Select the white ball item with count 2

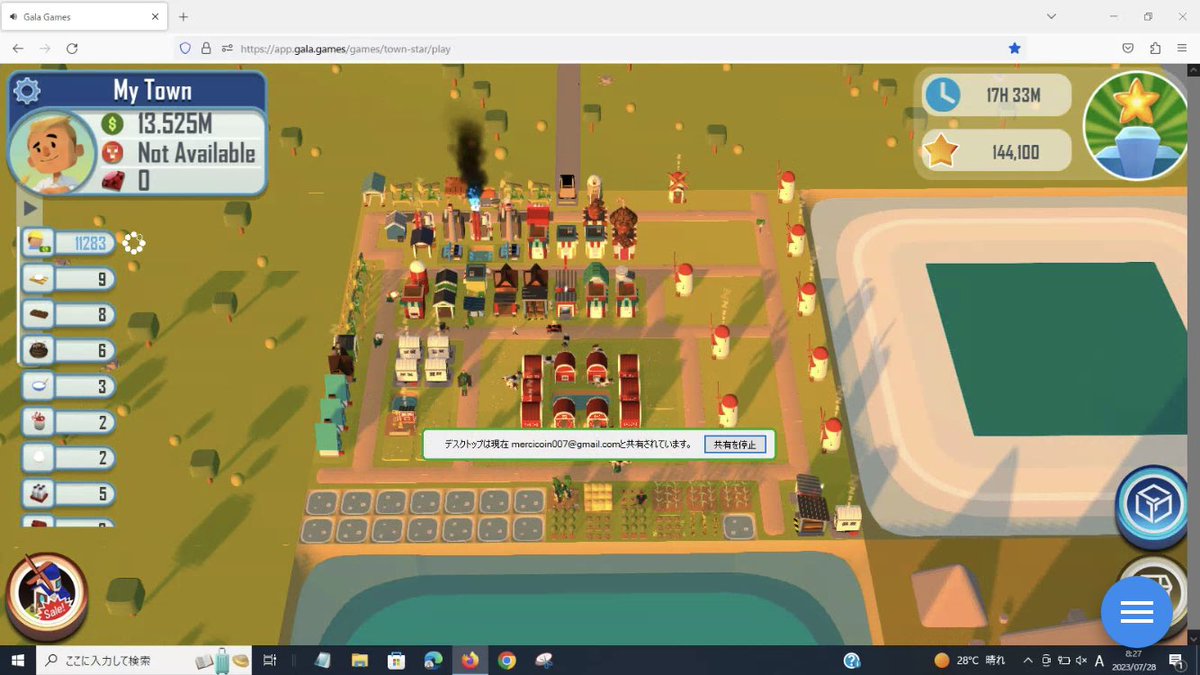click(x=69, y=458)
